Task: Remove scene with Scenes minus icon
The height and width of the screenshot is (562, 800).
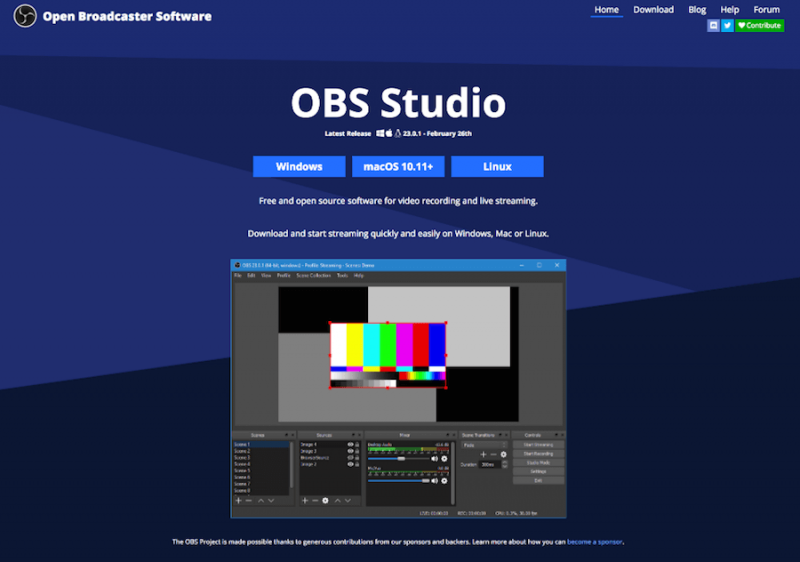Action: (248, 501)
